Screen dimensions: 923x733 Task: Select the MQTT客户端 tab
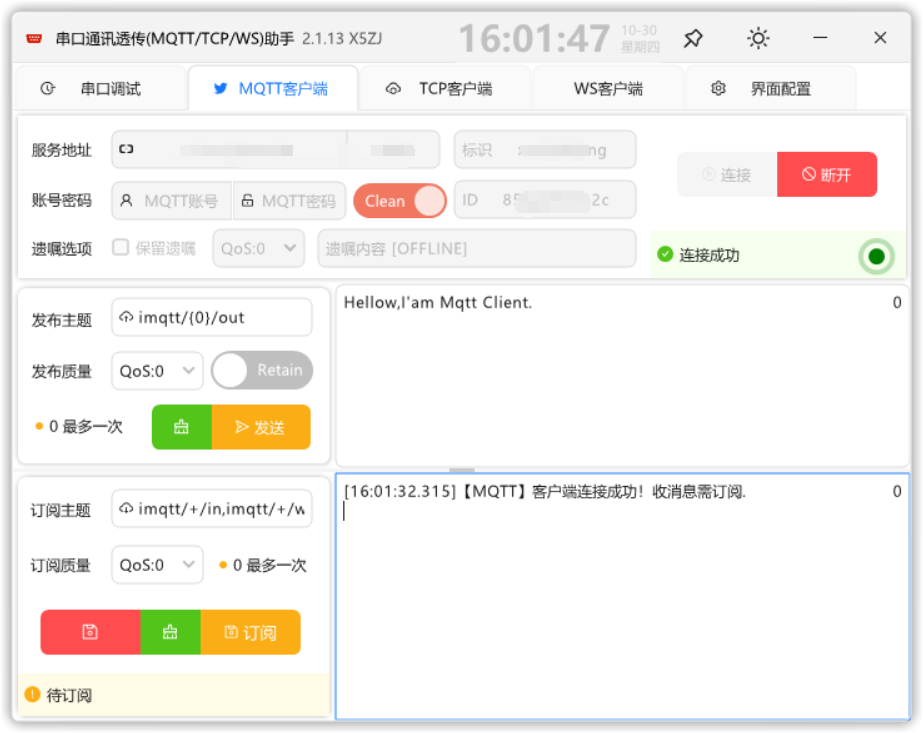pos(273,89)
